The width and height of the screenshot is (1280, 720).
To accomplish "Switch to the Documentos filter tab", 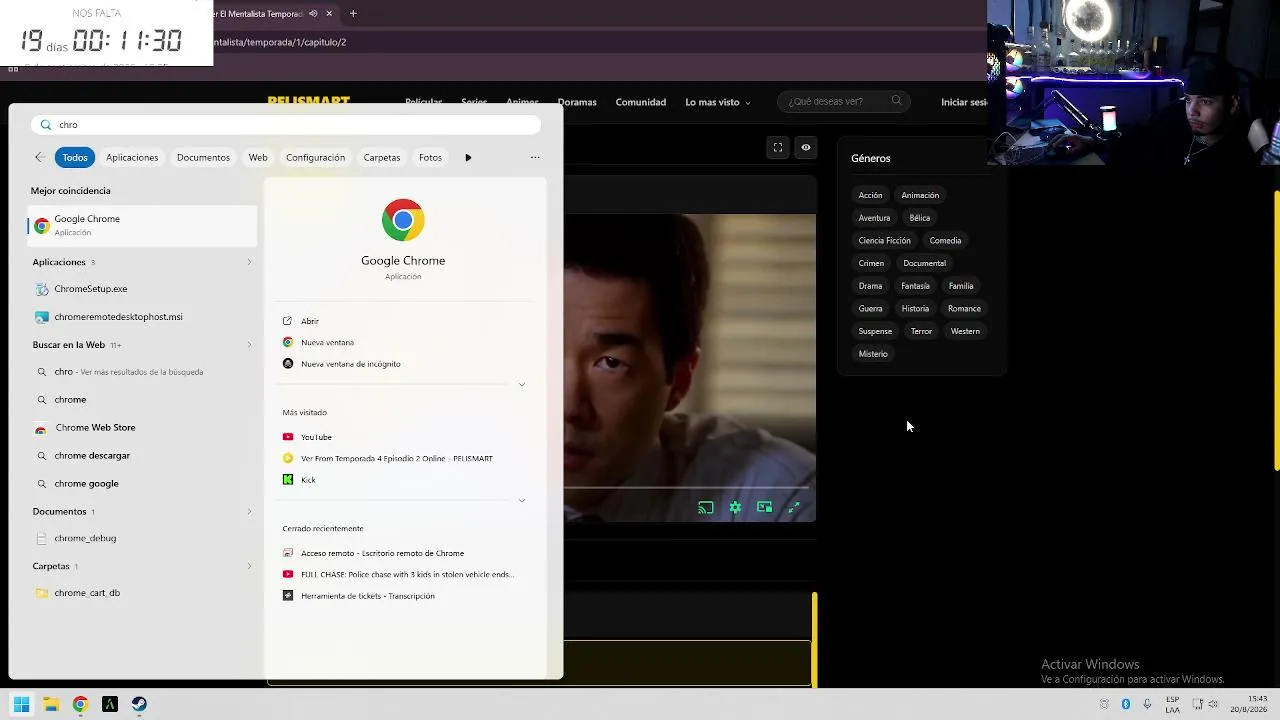I will click(x=203, y=157).
